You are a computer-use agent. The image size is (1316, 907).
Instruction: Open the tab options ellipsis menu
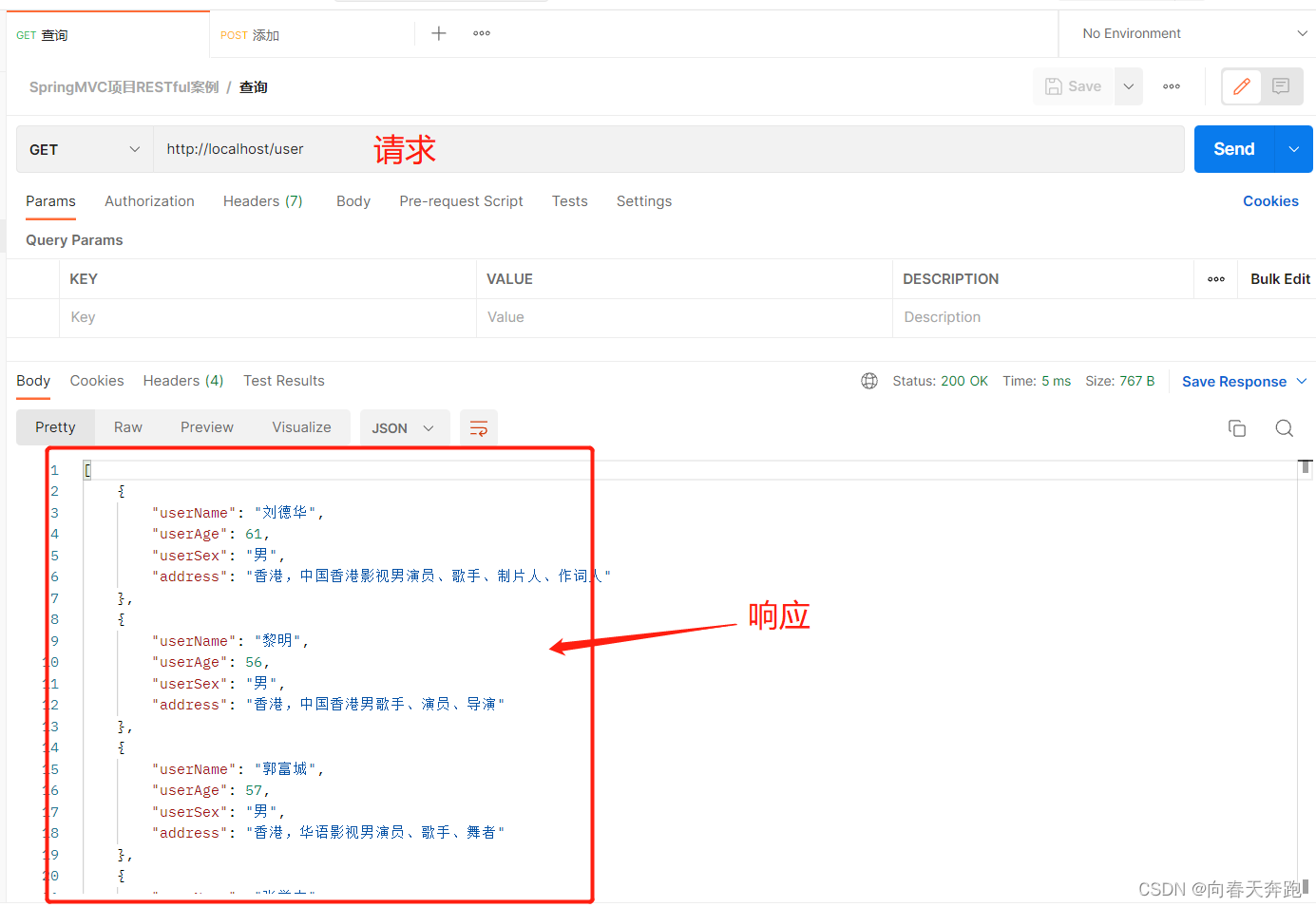coord(482,33)
